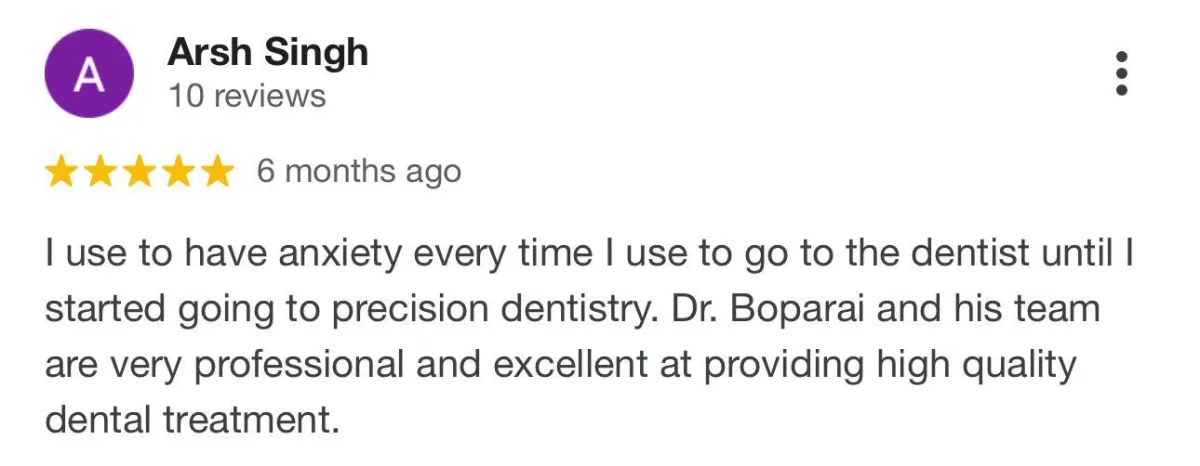Click the "10 reviews" count text

247,96
